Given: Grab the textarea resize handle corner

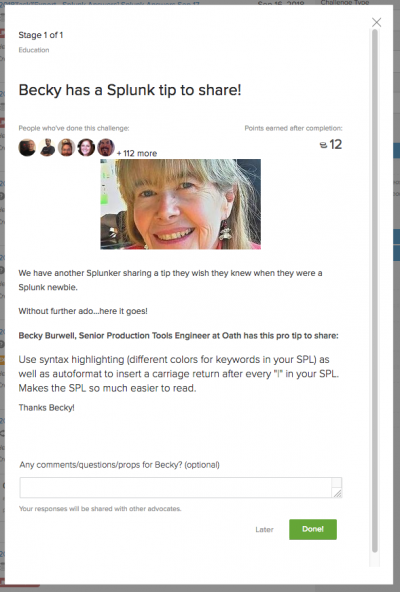Looking at the screenshot, I should pyautogui.click(x=338, y=493).
